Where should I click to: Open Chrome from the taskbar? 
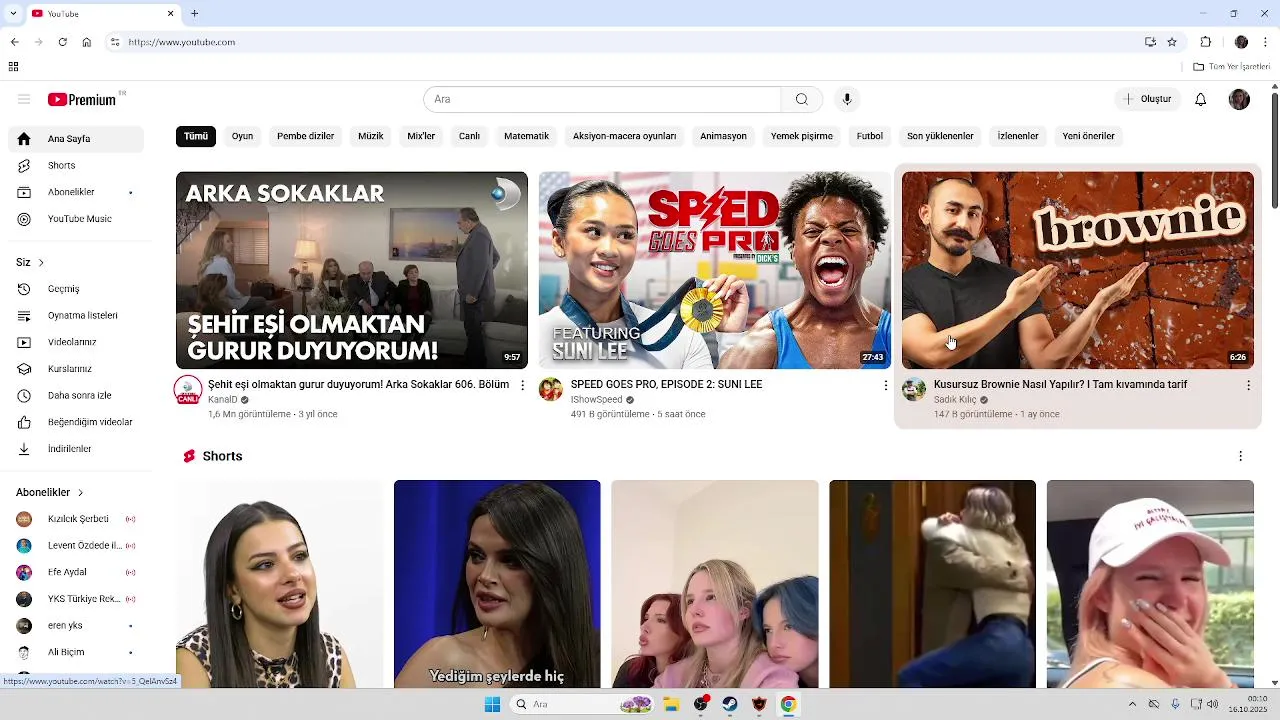point(788,704)
